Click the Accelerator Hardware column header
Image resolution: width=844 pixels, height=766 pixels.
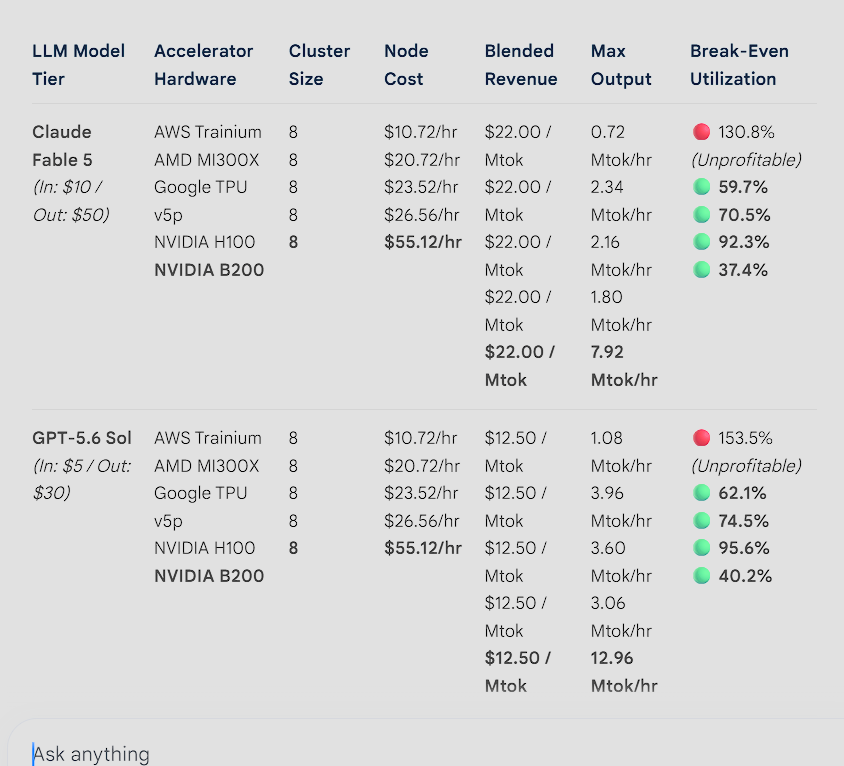coord(203,65)
